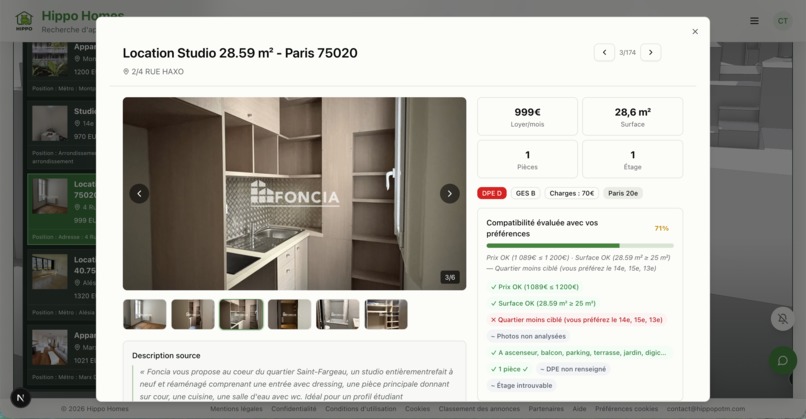The height and width of the screenshot is (419, 806).
Task: Open Conditions d'utilisation footer link
Action: tap(360, 409)
